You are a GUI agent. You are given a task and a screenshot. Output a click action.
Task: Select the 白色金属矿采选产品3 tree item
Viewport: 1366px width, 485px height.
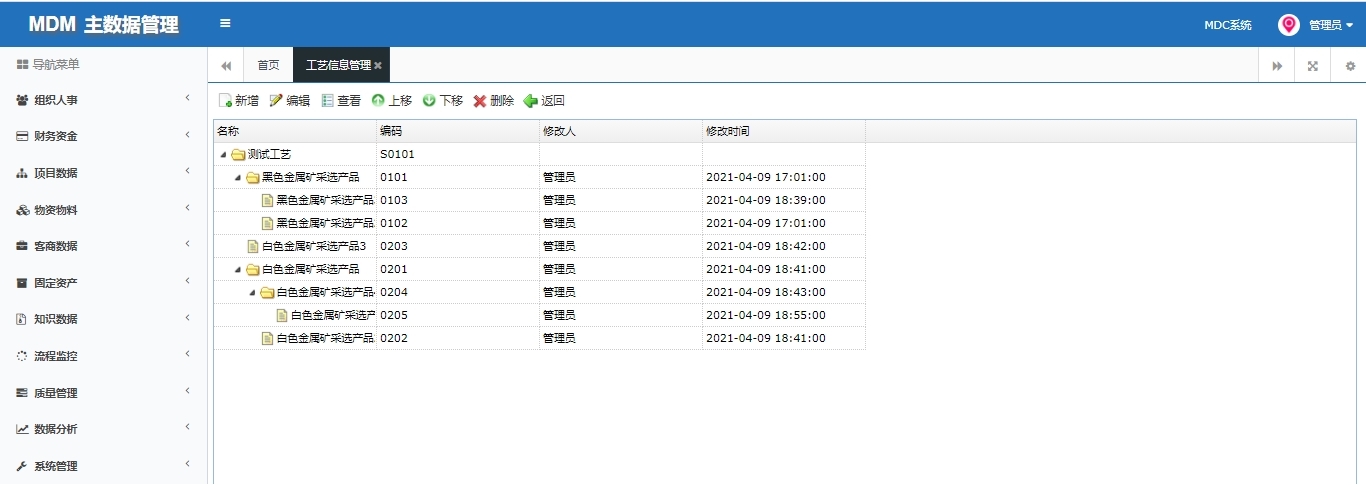click(x=314, y=246)
